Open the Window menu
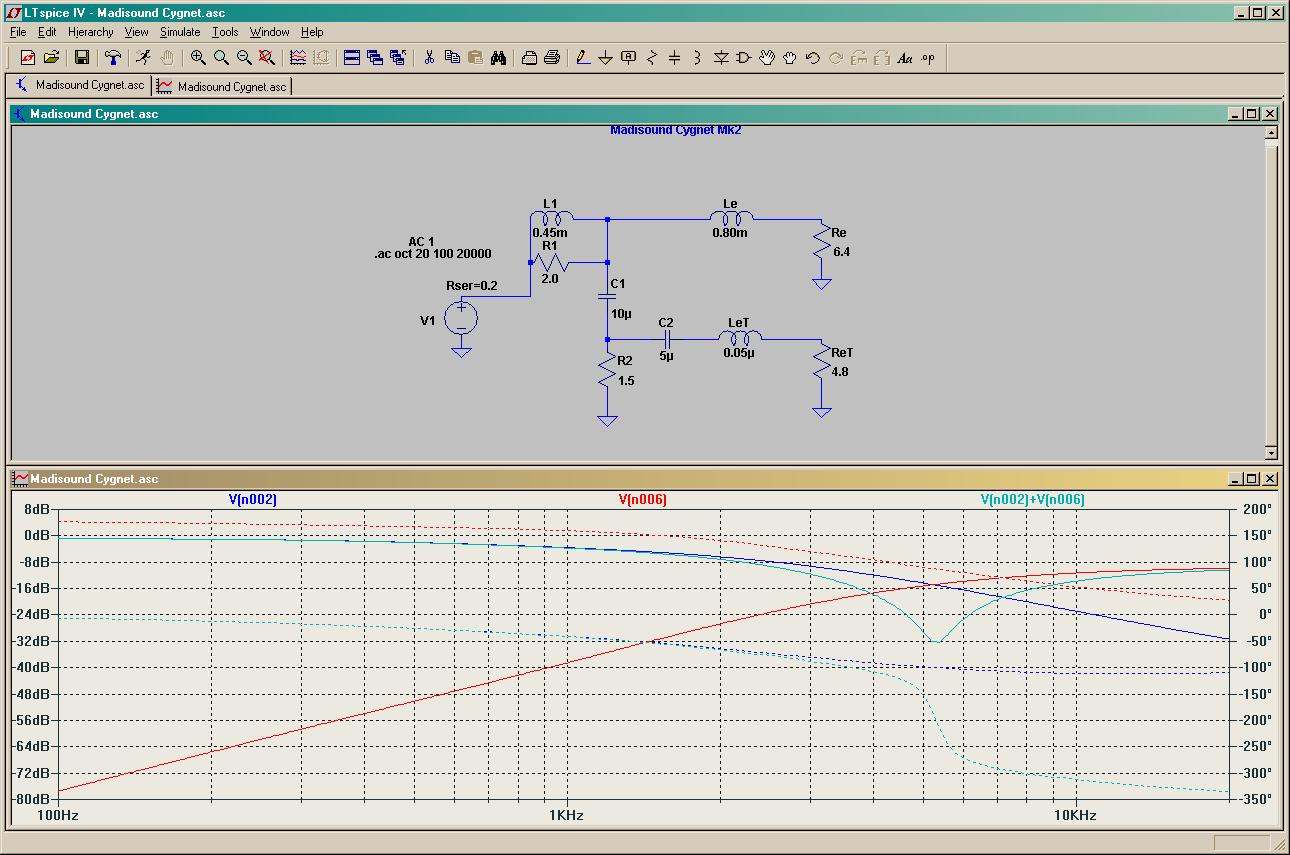 [x=269, y=32]
